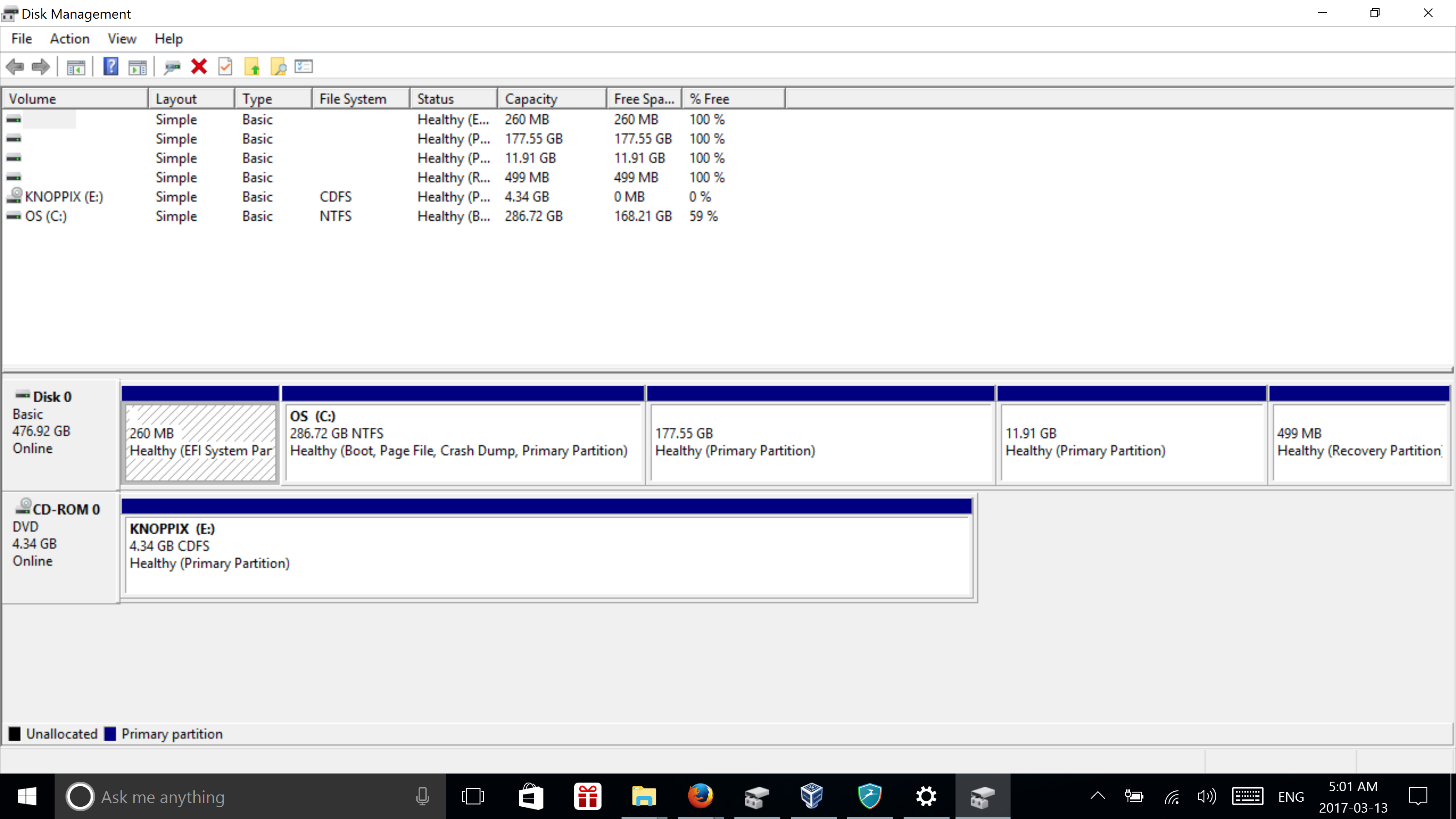This screenshot has height=819, width=1456.
Task: Open Settings gear on the taskbar
Action: point(926,796)
